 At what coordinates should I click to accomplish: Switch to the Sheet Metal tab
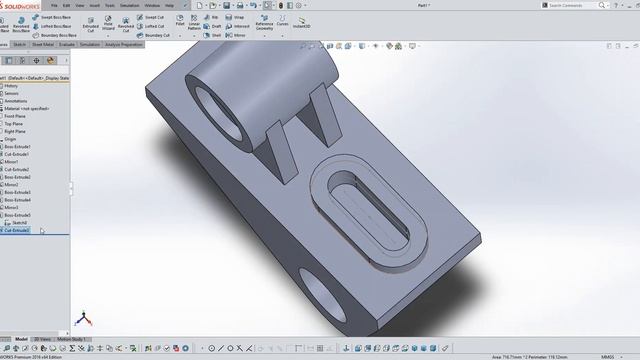pyautogui.click(x=43, y=44)
